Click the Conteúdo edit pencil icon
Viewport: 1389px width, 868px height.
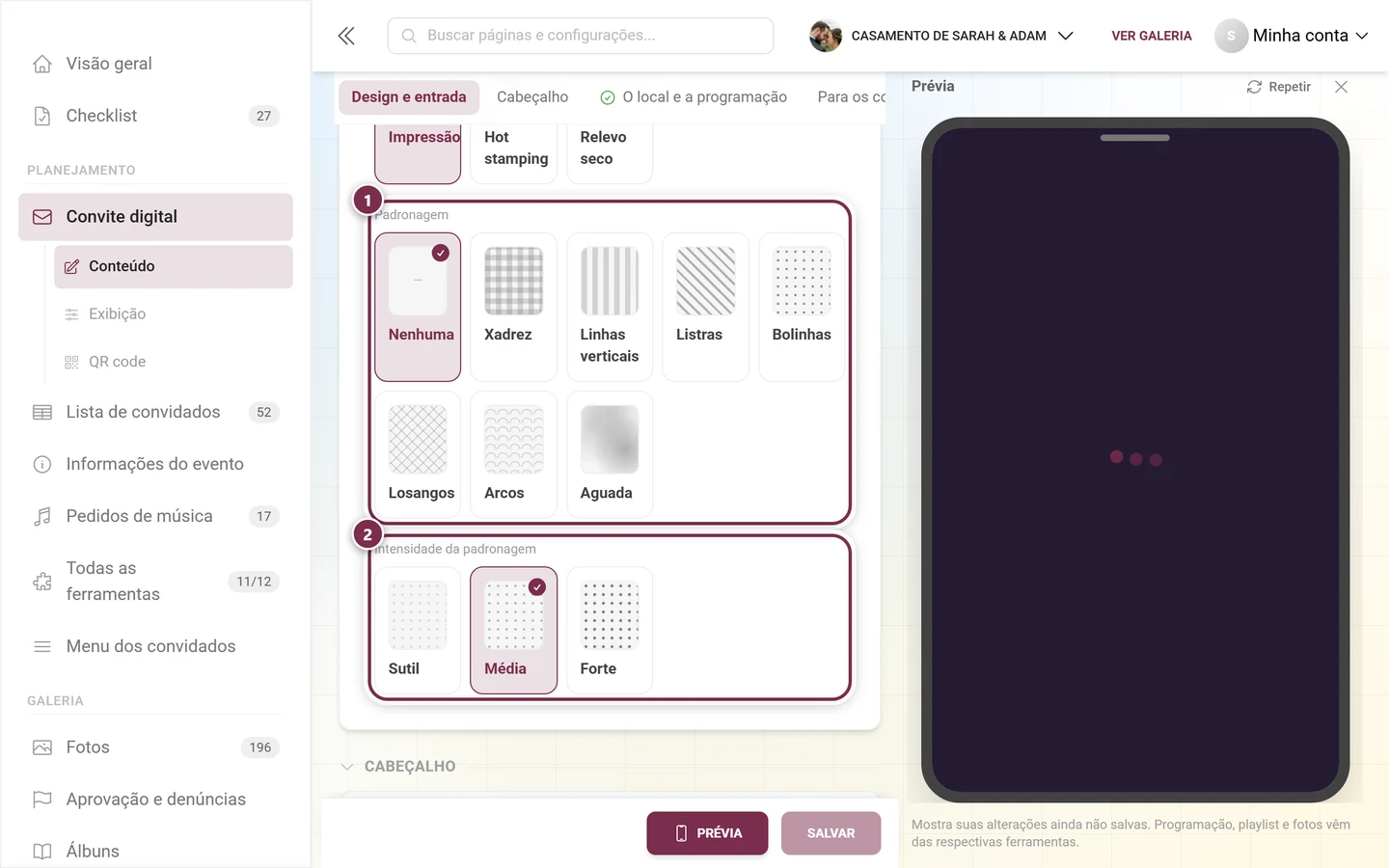[71, 266]
